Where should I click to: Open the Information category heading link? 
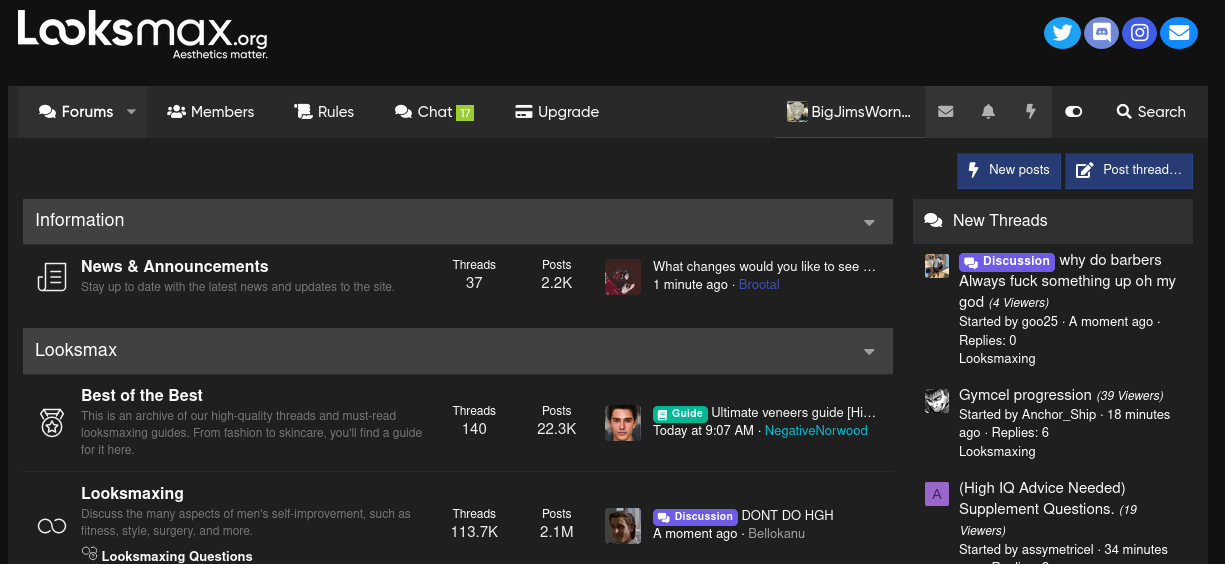[80, 220]
